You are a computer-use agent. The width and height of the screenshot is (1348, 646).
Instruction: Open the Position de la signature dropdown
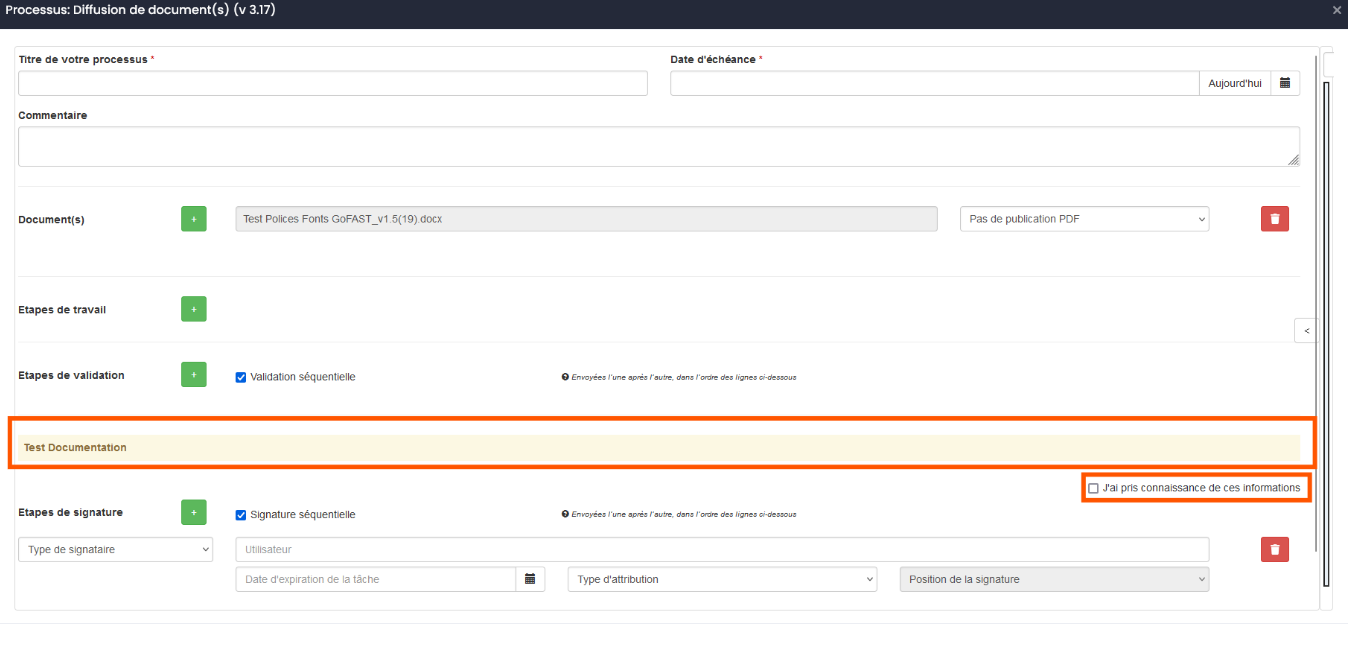[x=1054, y=579]
